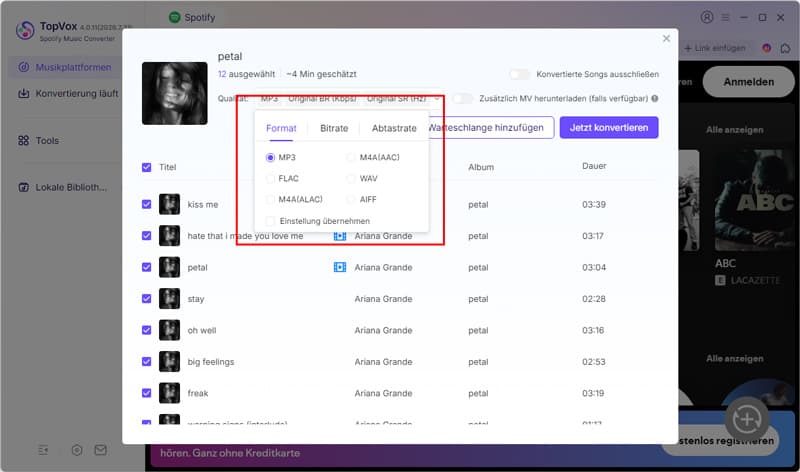Click the petal album cover thumbnail

pyautogui.click(x=174, y=93)
